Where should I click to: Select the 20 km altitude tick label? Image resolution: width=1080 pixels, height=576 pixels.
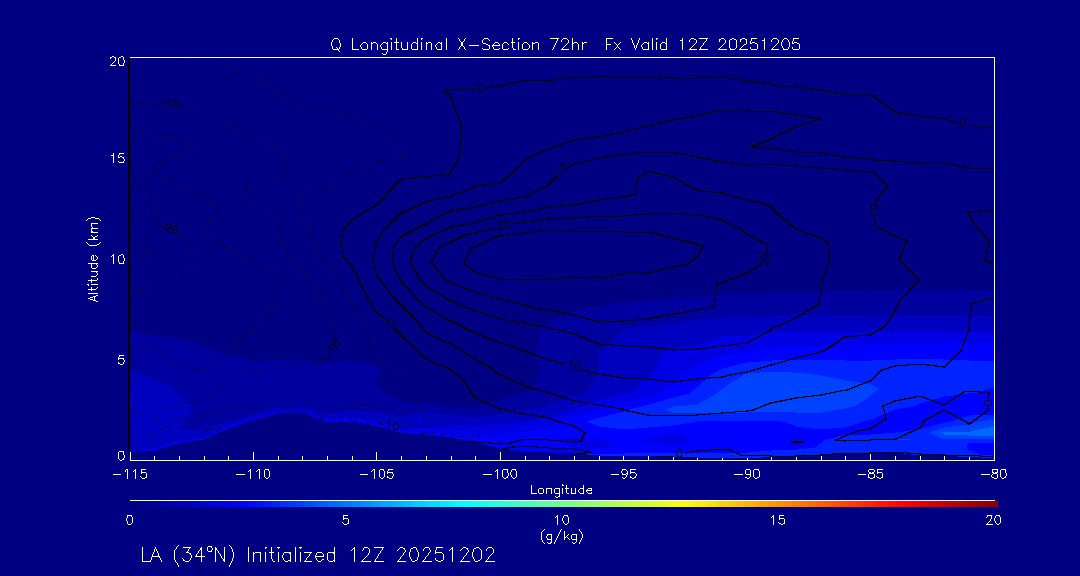click(115, 61)
